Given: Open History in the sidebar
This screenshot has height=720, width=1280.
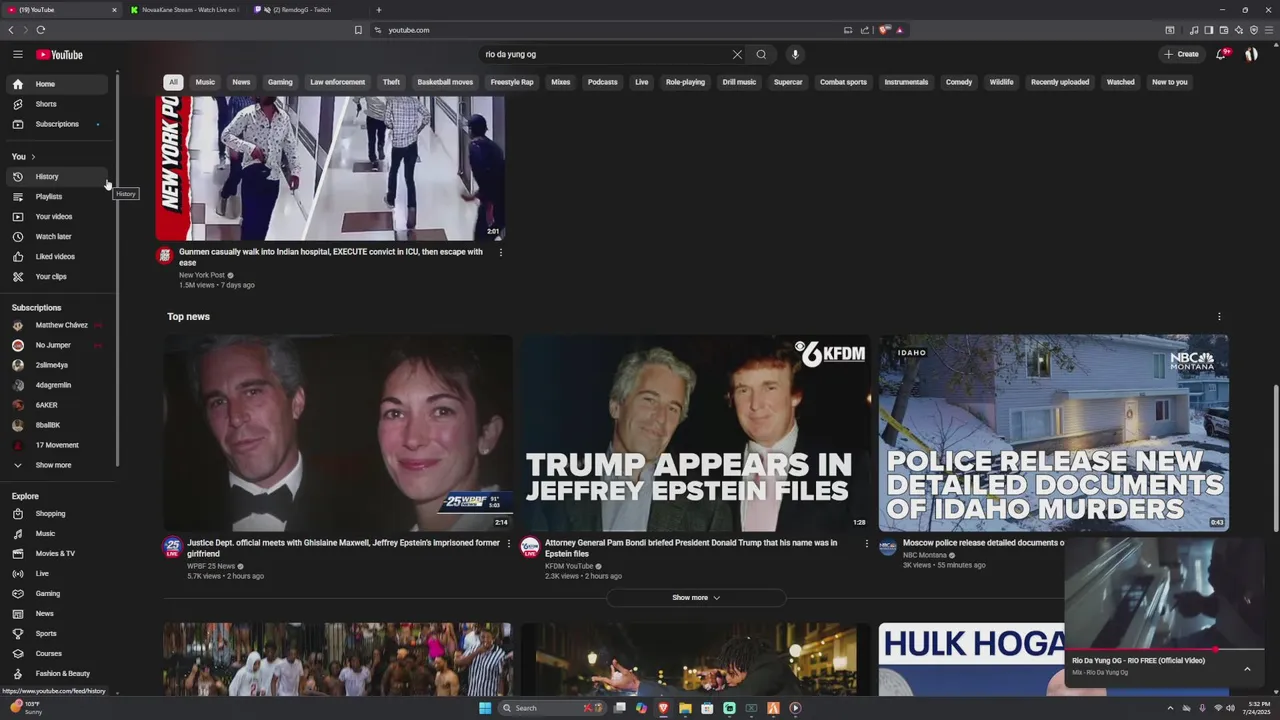Looking at the screenshot, I should coord(57,177).
